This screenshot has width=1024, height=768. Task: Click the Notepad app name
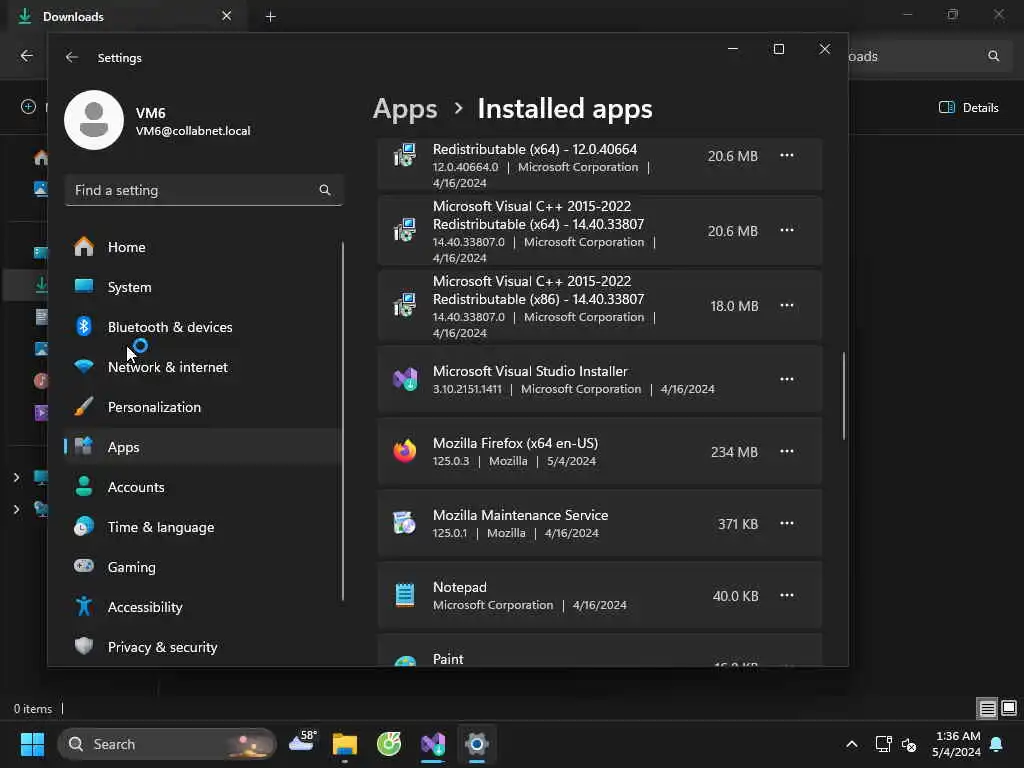click(x=460, y=587)
